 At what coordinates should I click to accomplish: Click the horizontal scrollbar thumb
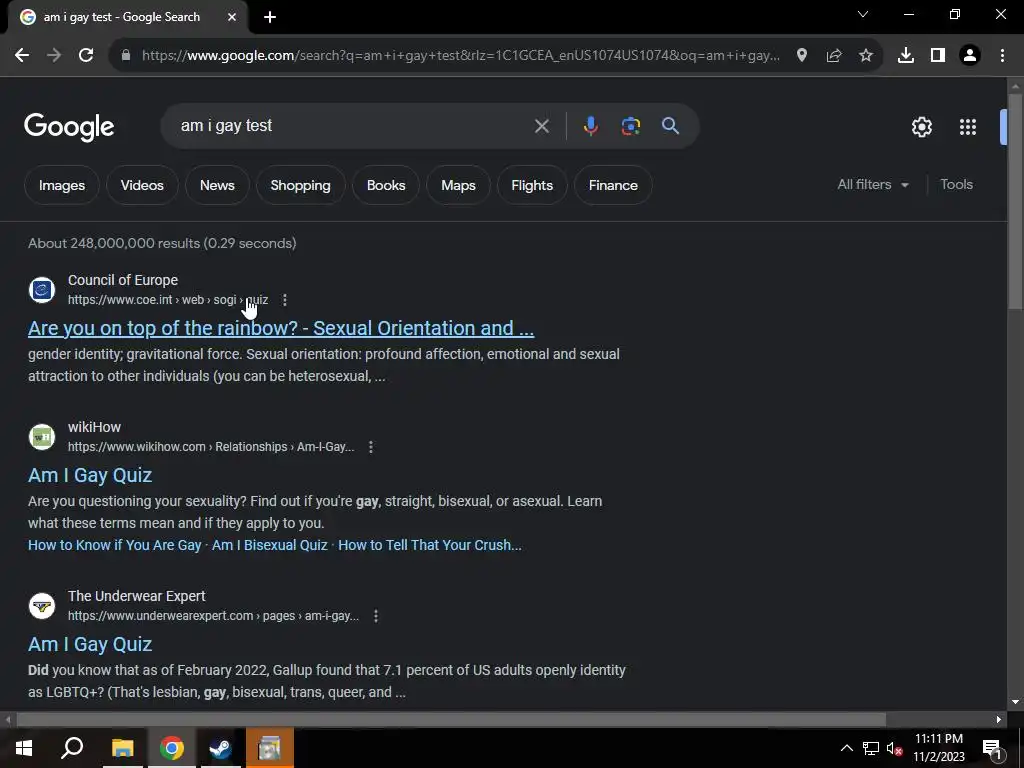[451, 720]
